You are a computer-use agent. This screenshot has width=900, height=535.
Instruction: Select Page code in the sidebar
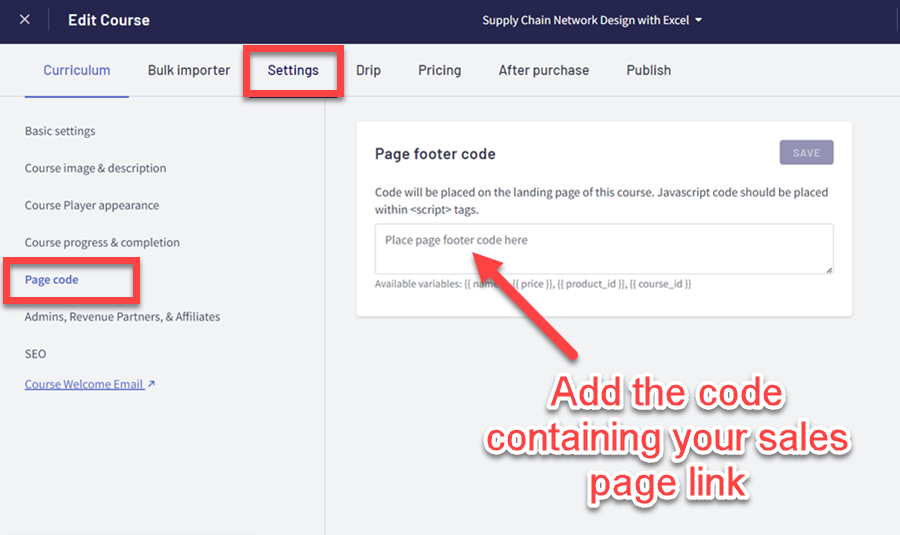pos(52,280)
